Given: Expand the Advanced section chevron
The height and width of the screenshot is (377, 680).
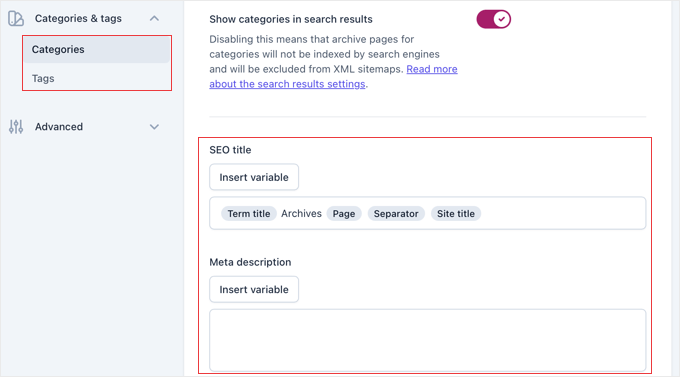Looking at the screenshot, I should [154, 127].
